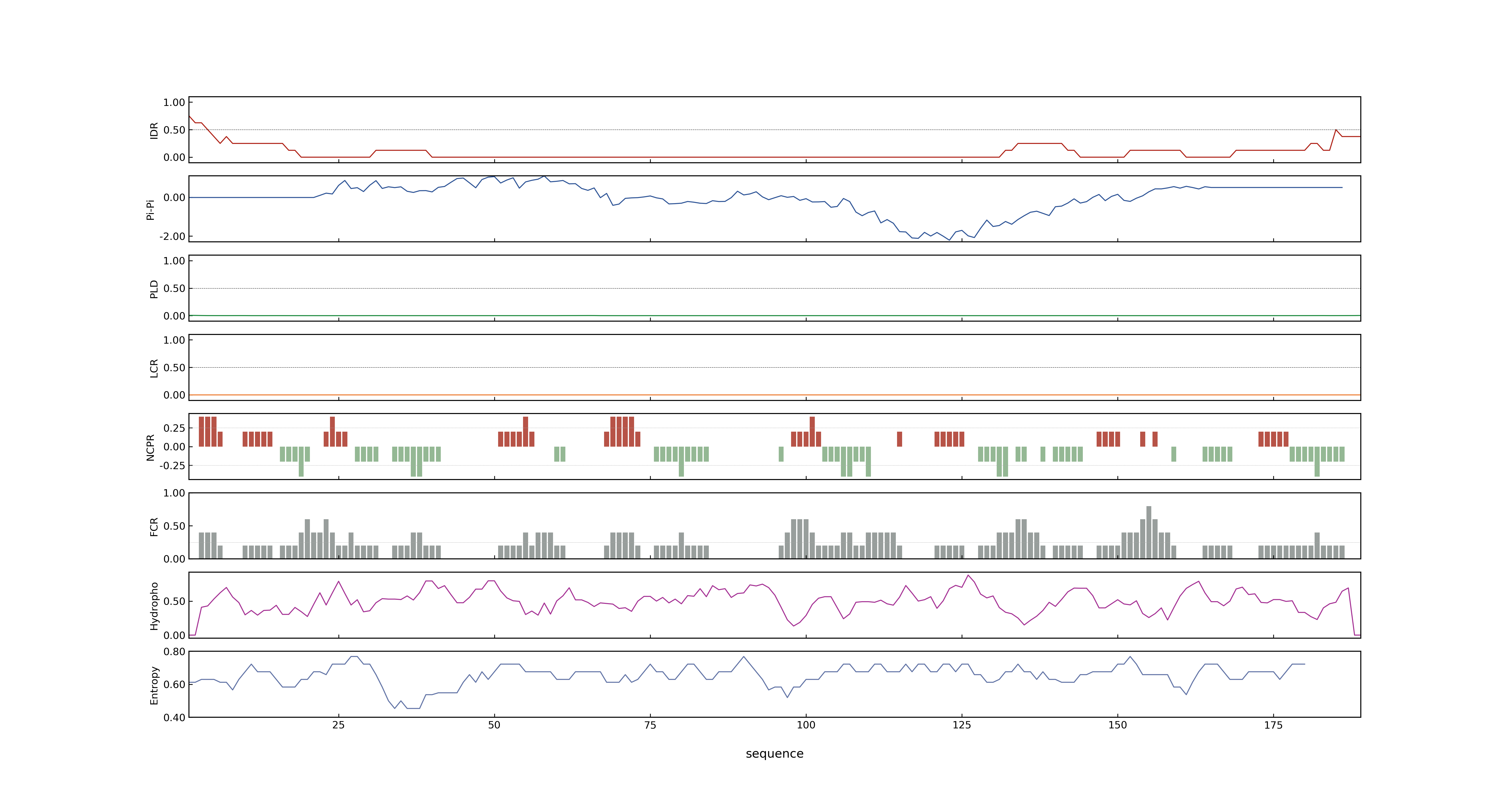Click x-axis tick label 150
1512x806 pixels.
point(1118,725)
